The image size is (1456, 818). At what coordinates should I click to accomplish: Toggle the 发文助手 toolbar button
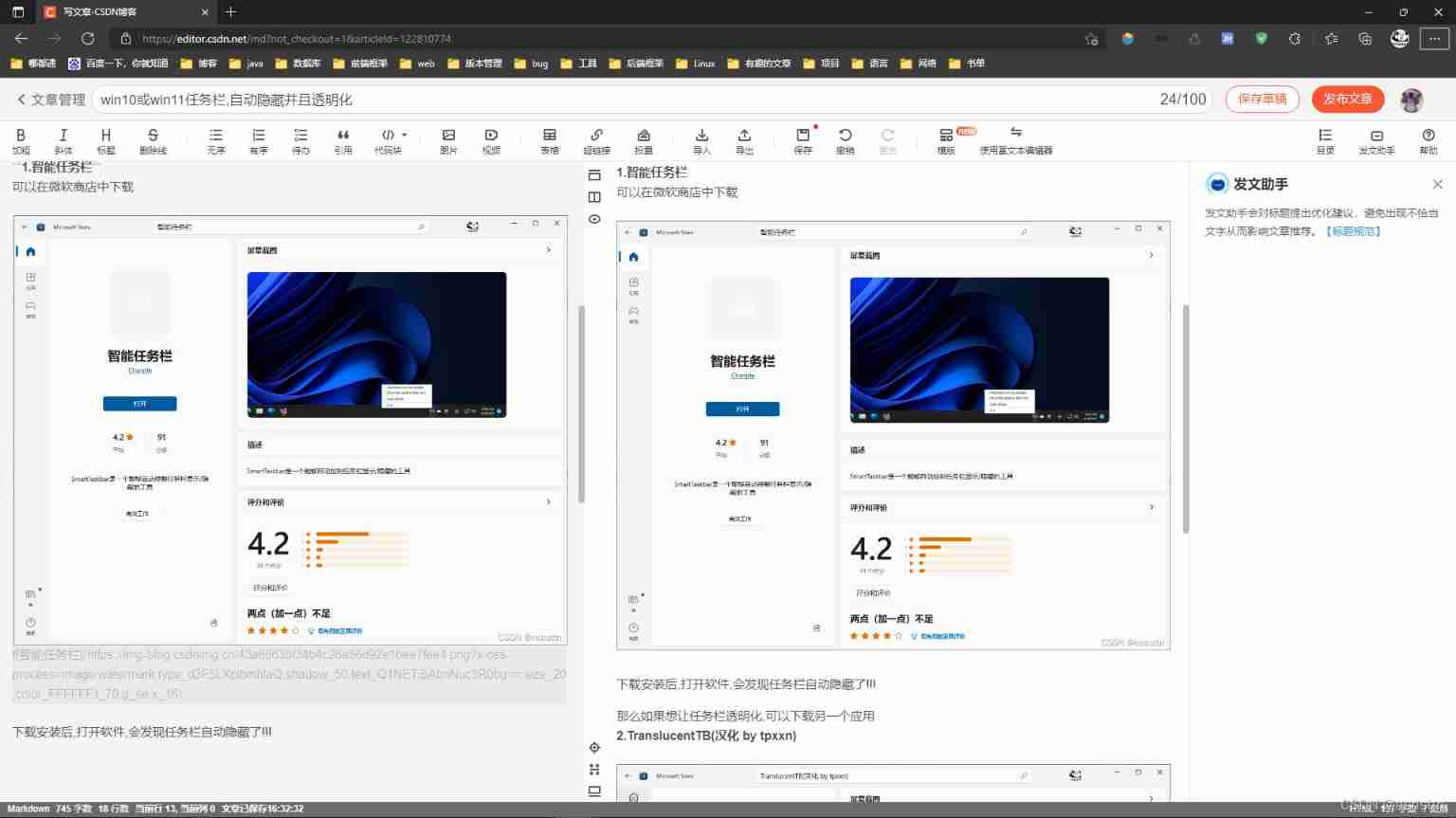(x=1376, y=140)
